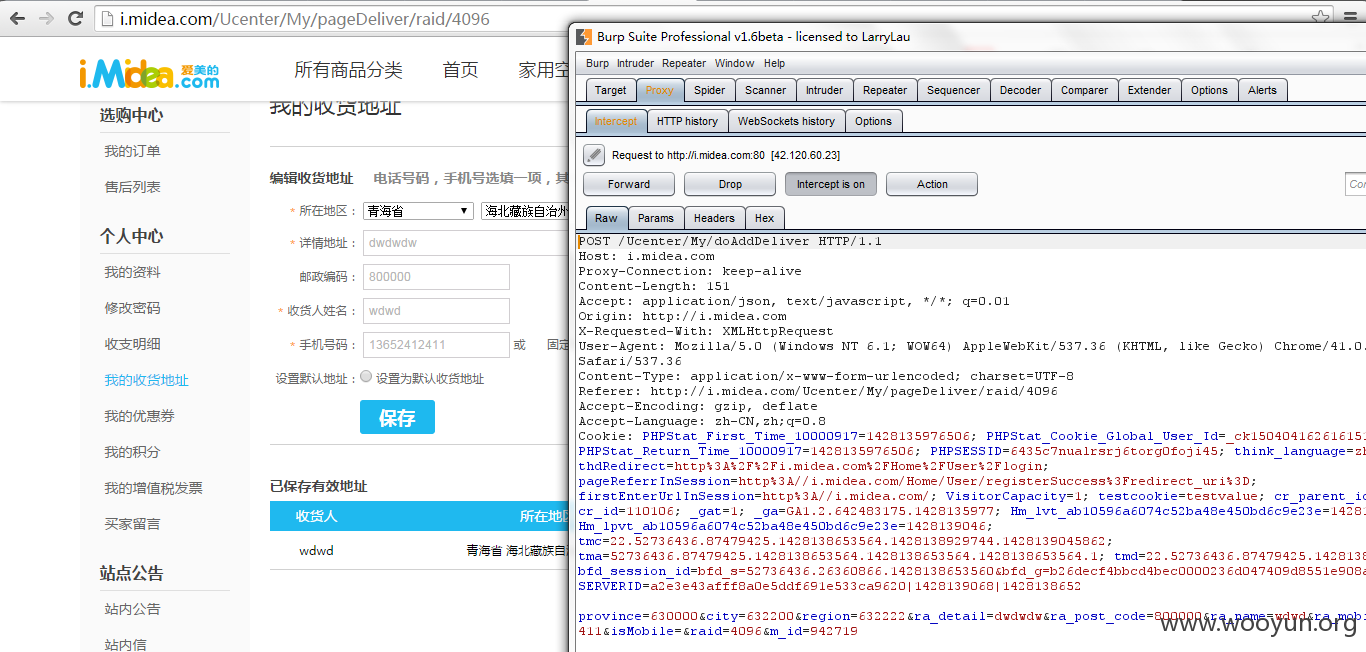Select the Proxy Options sub-tab

[x=873, y=121]
